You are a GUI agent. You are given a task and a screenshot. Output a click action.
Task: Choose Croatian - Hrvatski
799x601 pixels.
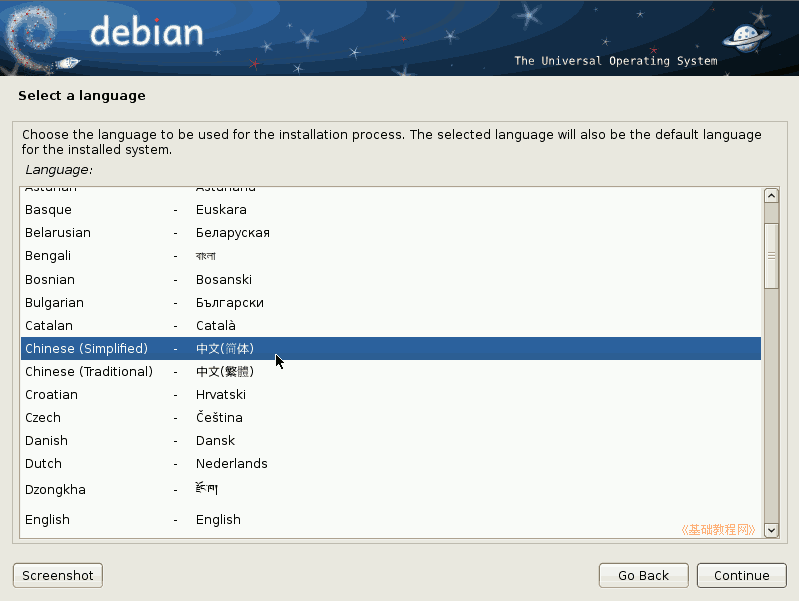tap(391, 395)
